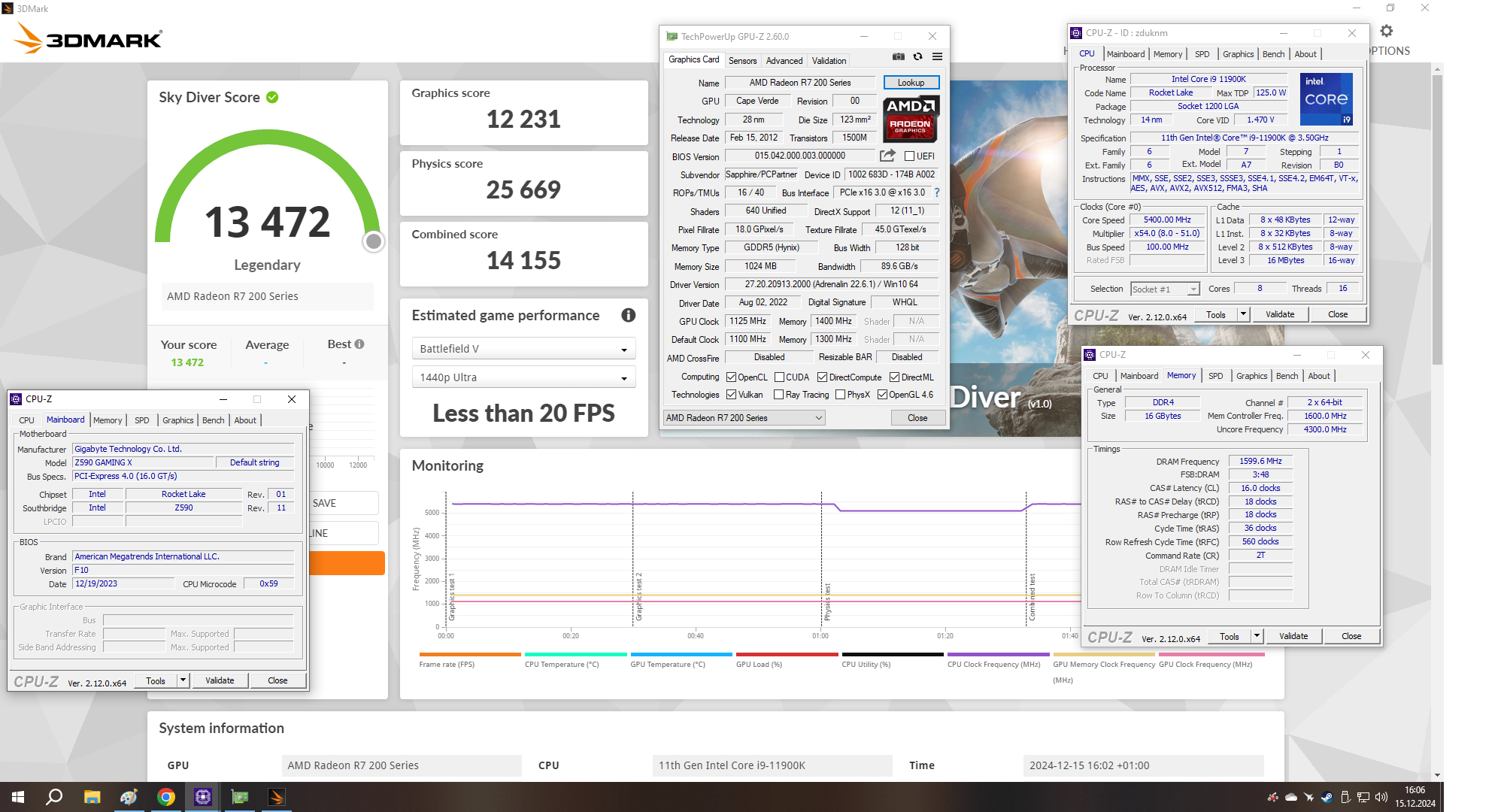This screenshot has height=812, width=1504.
Task: Switch to GPU-Z via taskbar icon
Action: pos(240,797)
